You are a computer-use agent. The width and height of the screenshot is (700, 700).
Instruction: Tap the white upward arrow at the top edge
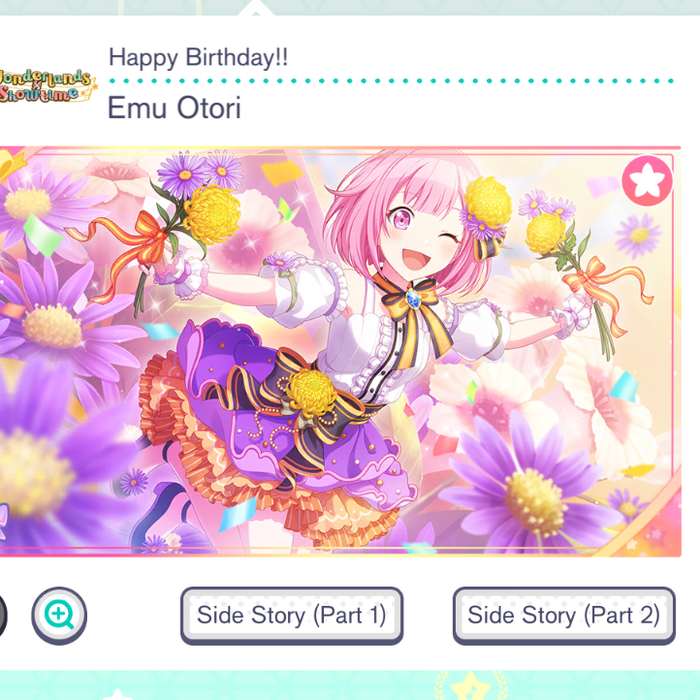tap(255, 8)
